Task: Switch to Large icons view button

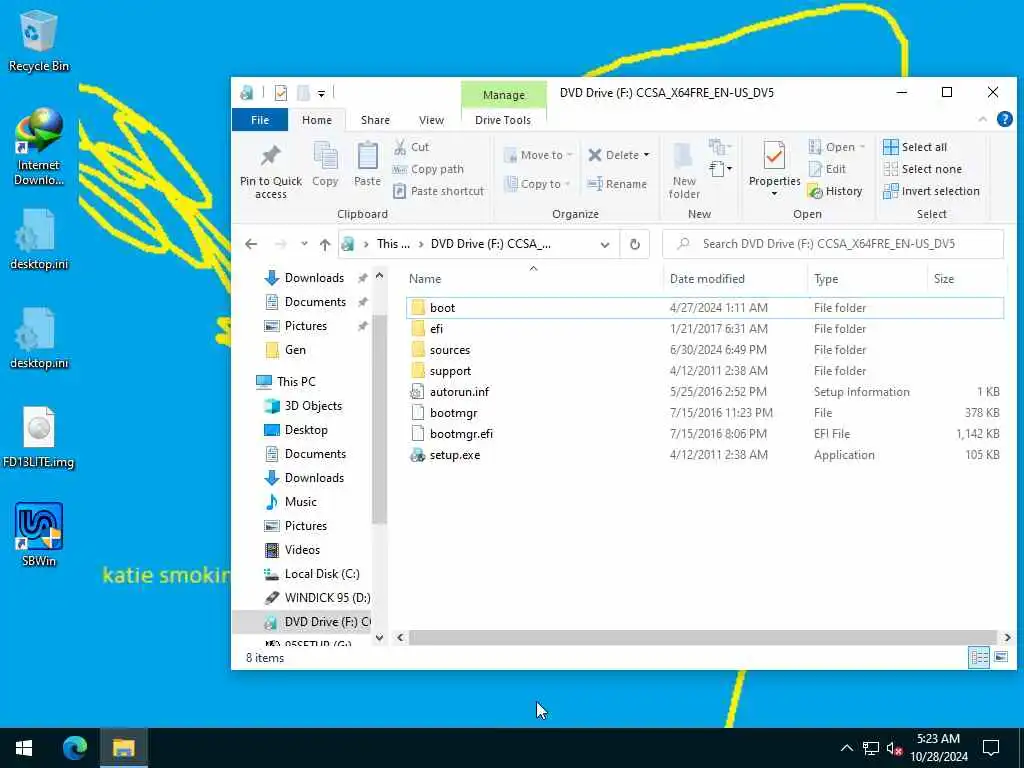Action: point(1000,658)
